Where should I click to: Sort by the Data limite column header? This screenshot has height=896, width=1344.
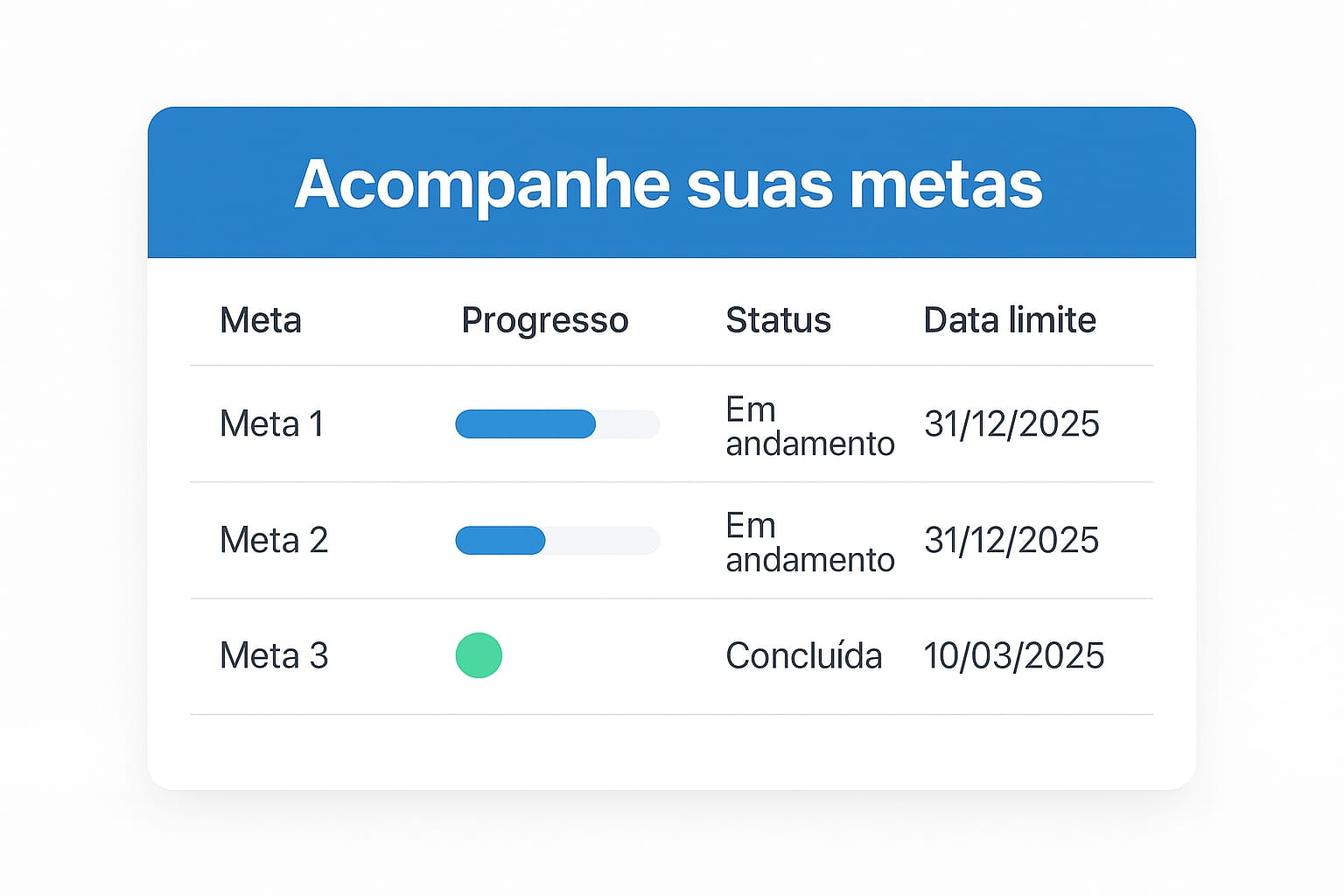1010,320
